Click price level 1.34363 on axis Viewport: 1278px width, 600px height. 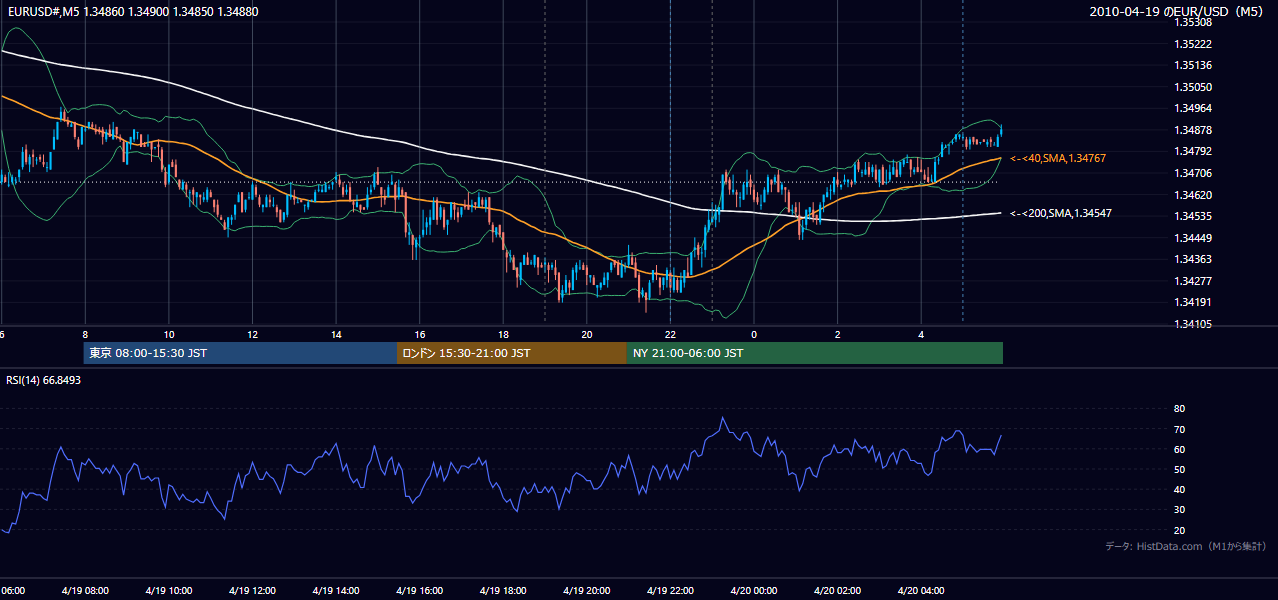click(x=1192, y=259)
